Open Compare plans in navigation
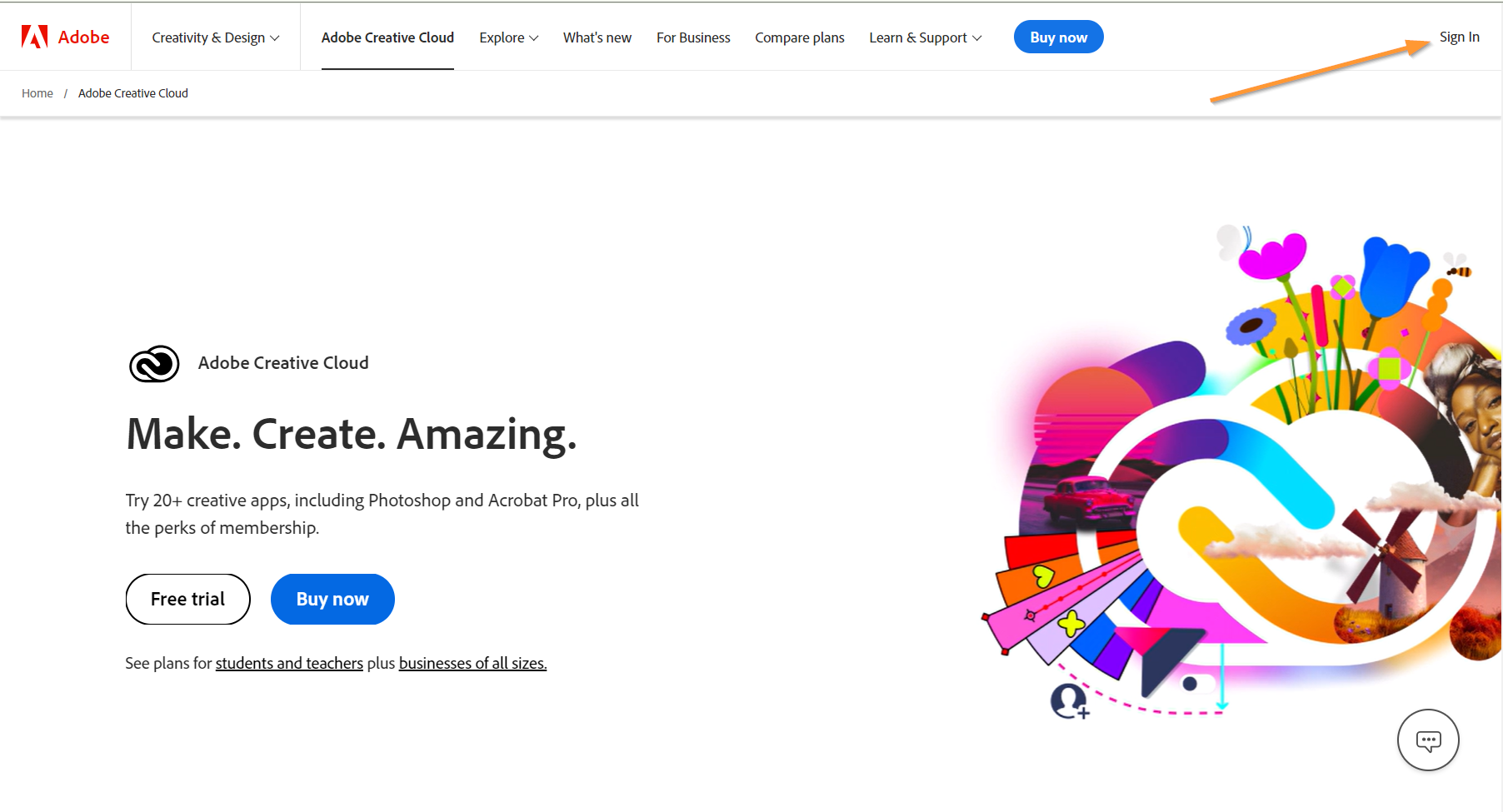The image size is (1503, 812). [799, 37]
